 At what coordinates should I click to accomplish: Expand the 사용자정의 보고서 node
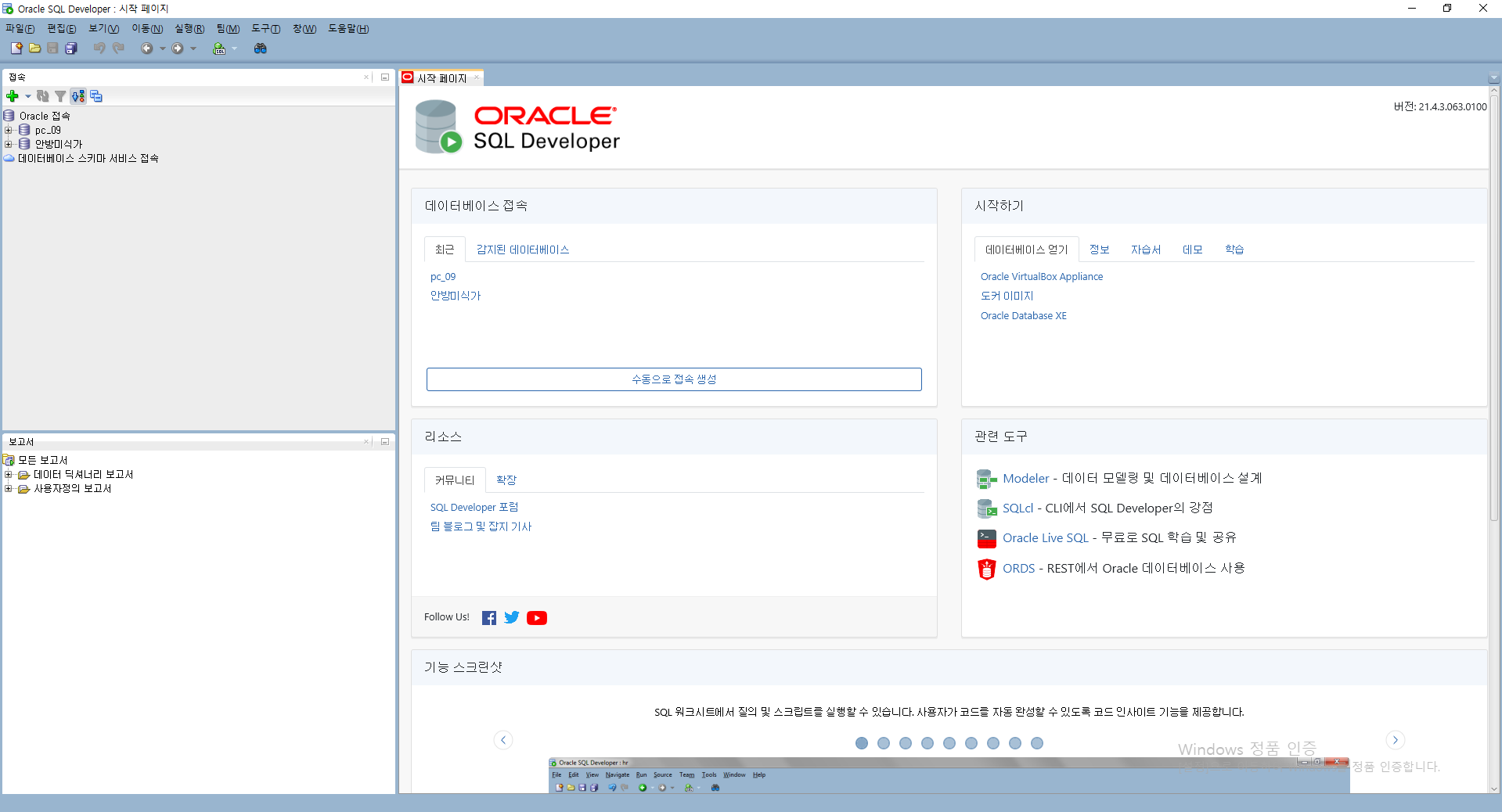coord(9,488)
